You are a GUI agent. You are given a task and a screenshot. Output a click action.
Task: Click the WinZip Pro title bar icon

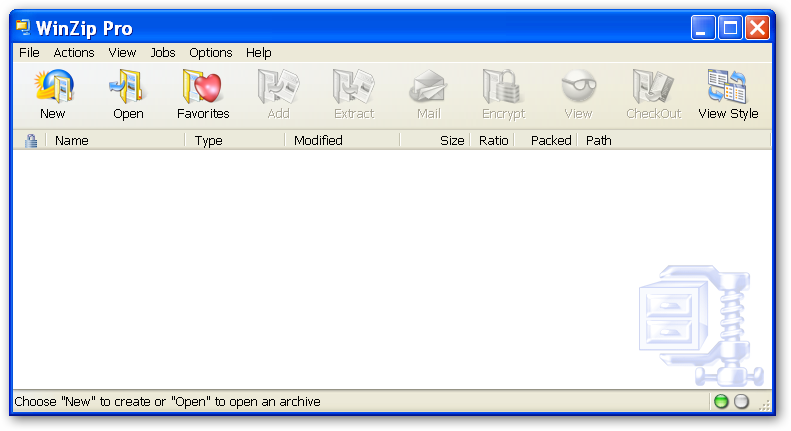23,27
